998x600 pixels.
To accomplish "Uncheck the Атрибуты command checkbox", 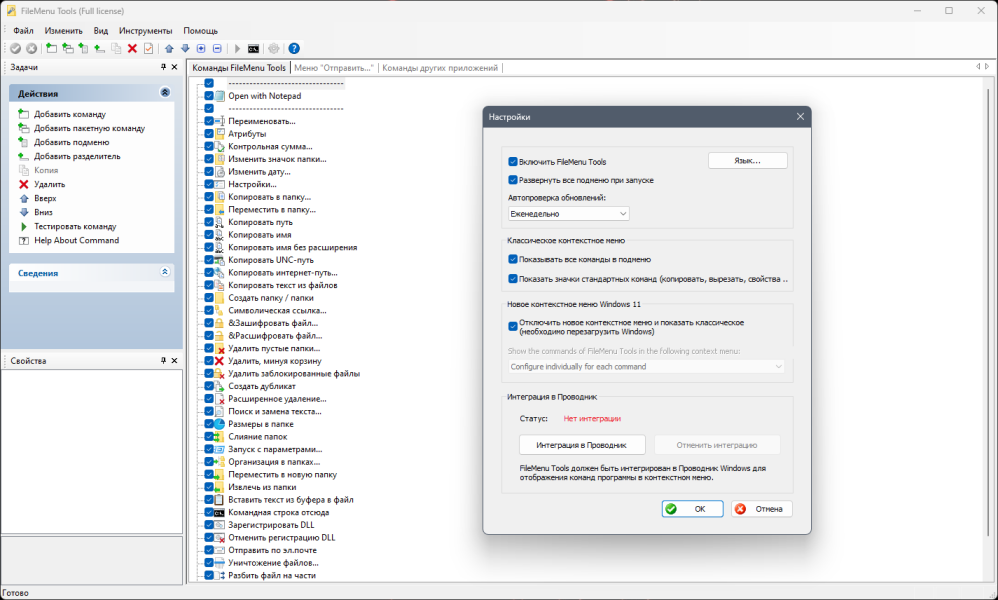I will tap(209, 134).
